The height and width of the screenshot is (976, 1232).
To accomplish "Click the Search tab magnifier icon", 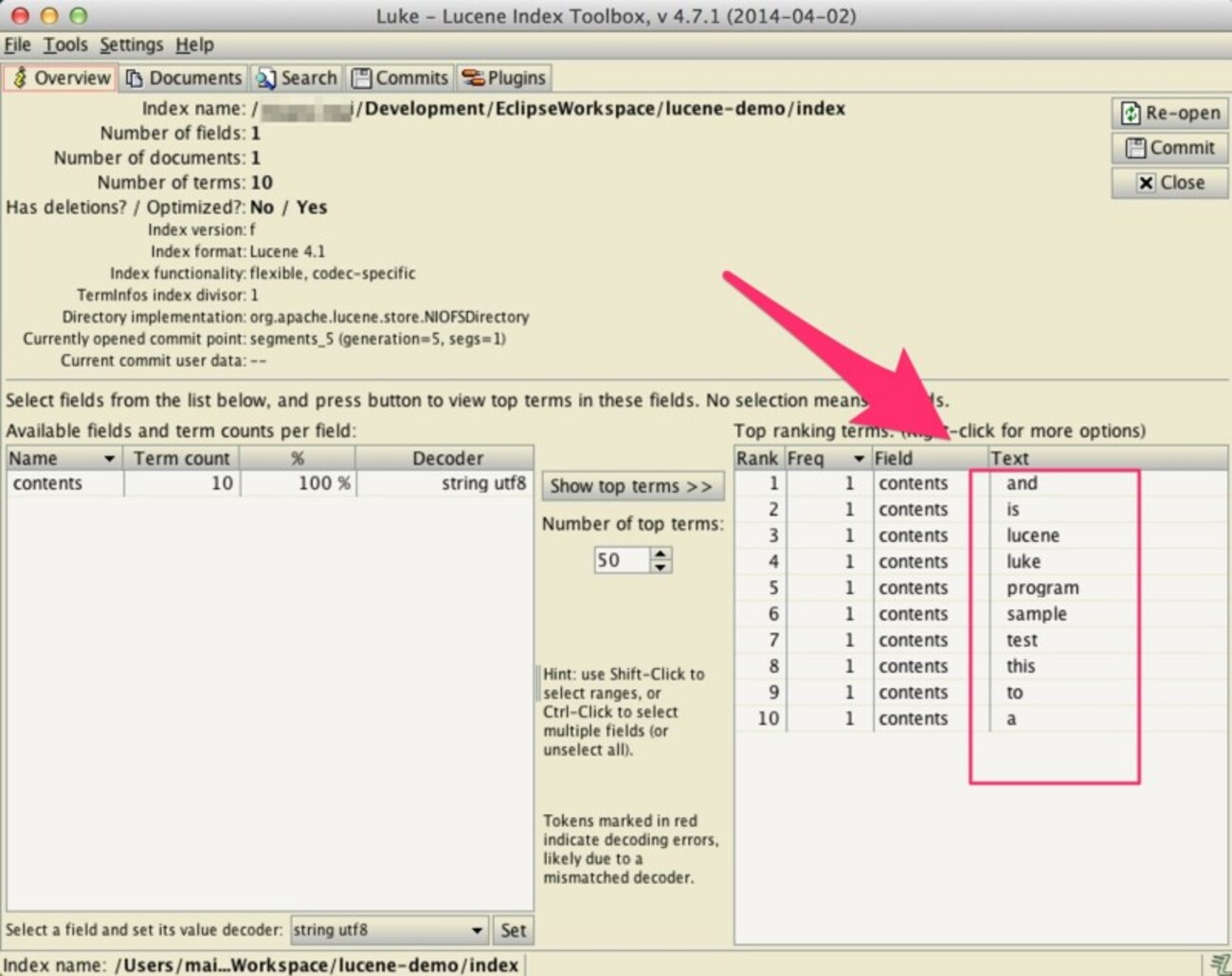I will pyautogui.click(x=266, y=78).
